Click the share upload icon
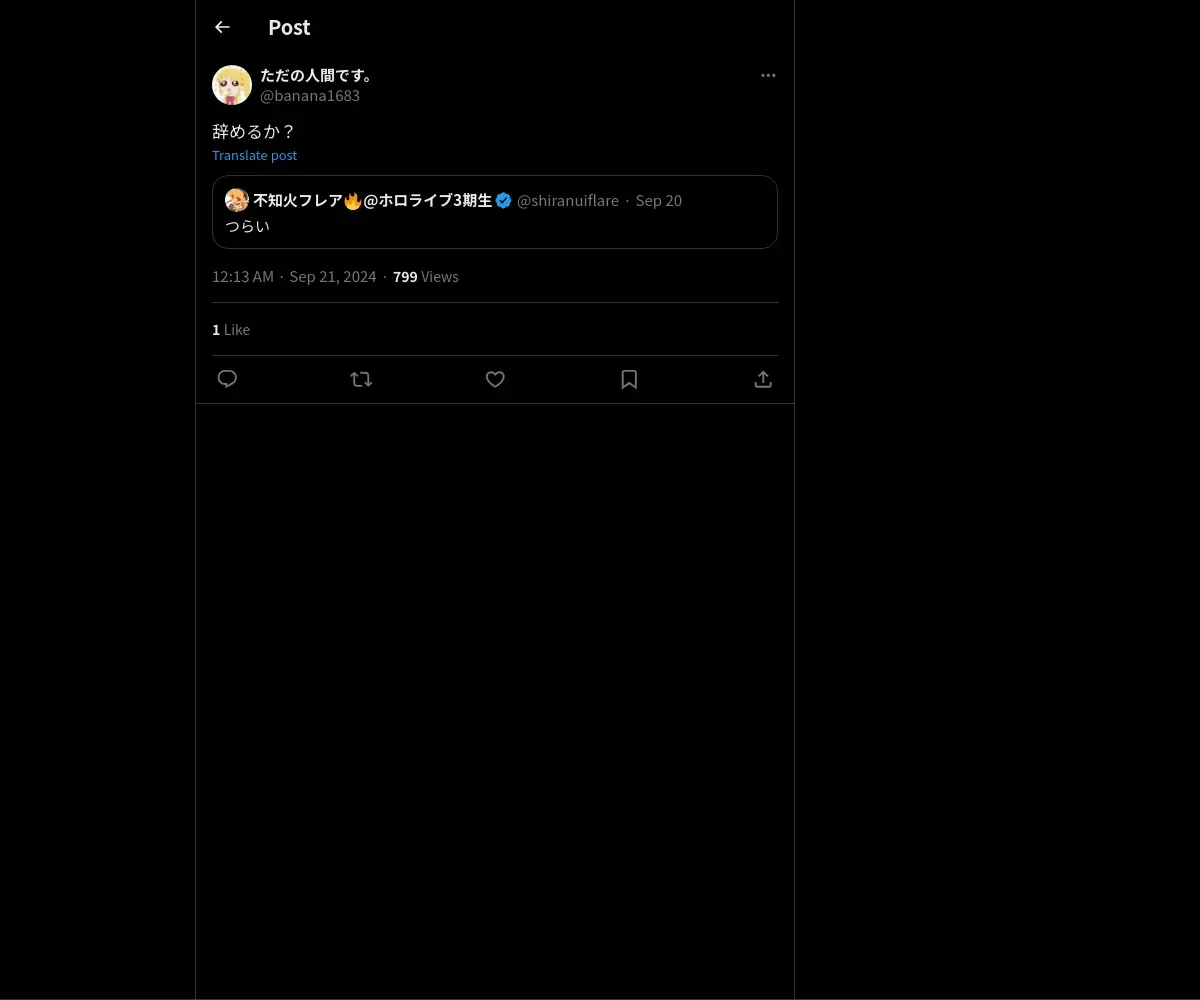 (x=763, y=379)
